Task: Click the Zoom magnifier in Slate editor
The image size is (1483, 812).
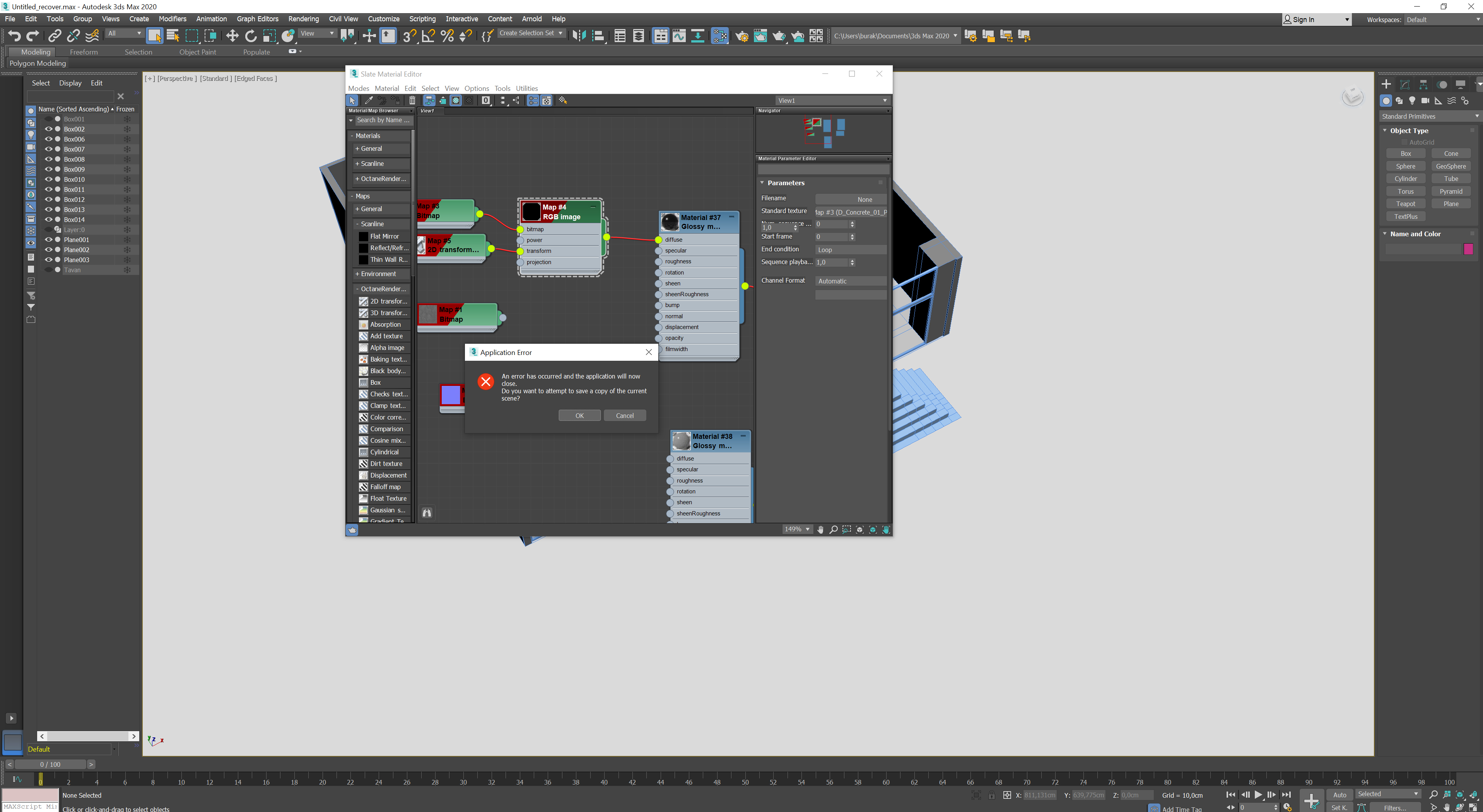Action: pyautogui.click(x=833, y=529)
